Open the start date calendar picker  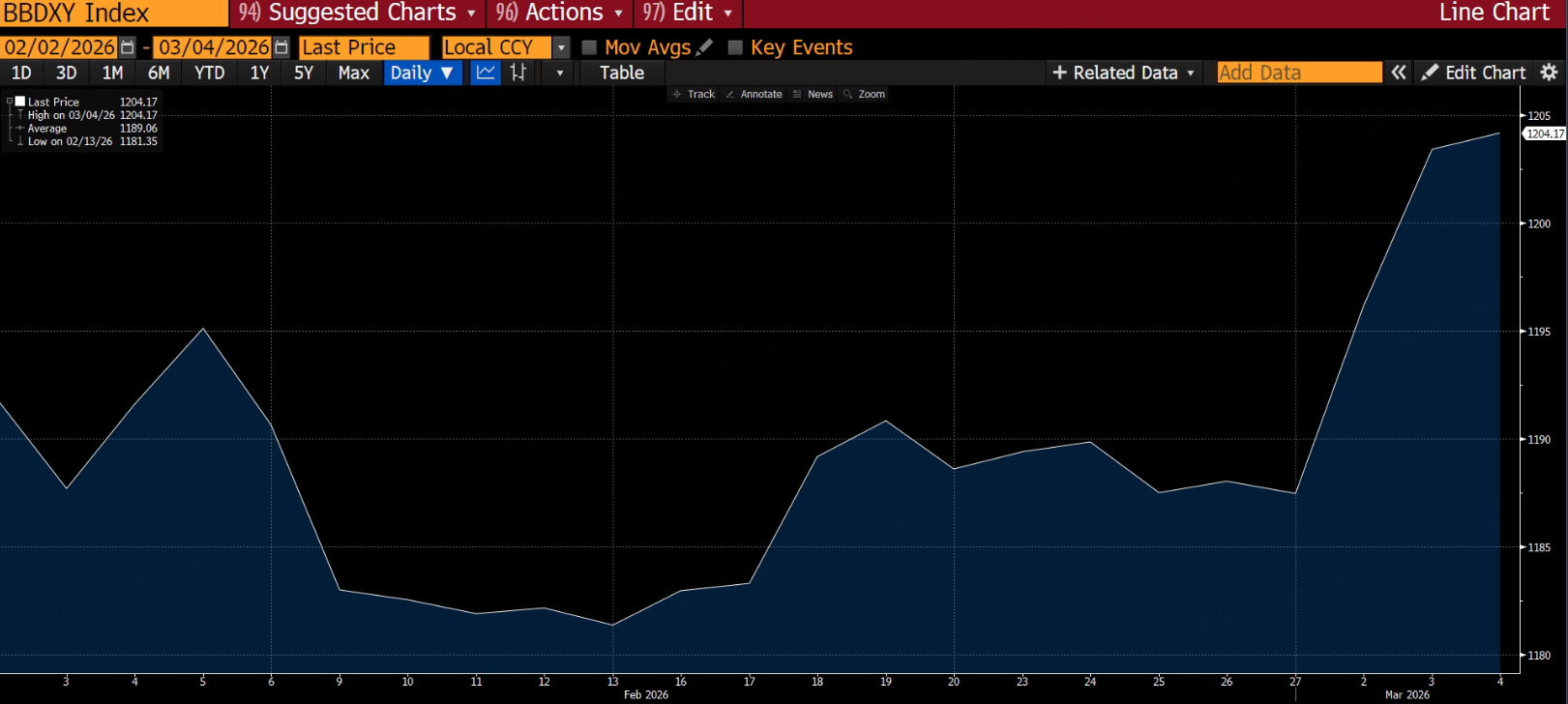128,47
